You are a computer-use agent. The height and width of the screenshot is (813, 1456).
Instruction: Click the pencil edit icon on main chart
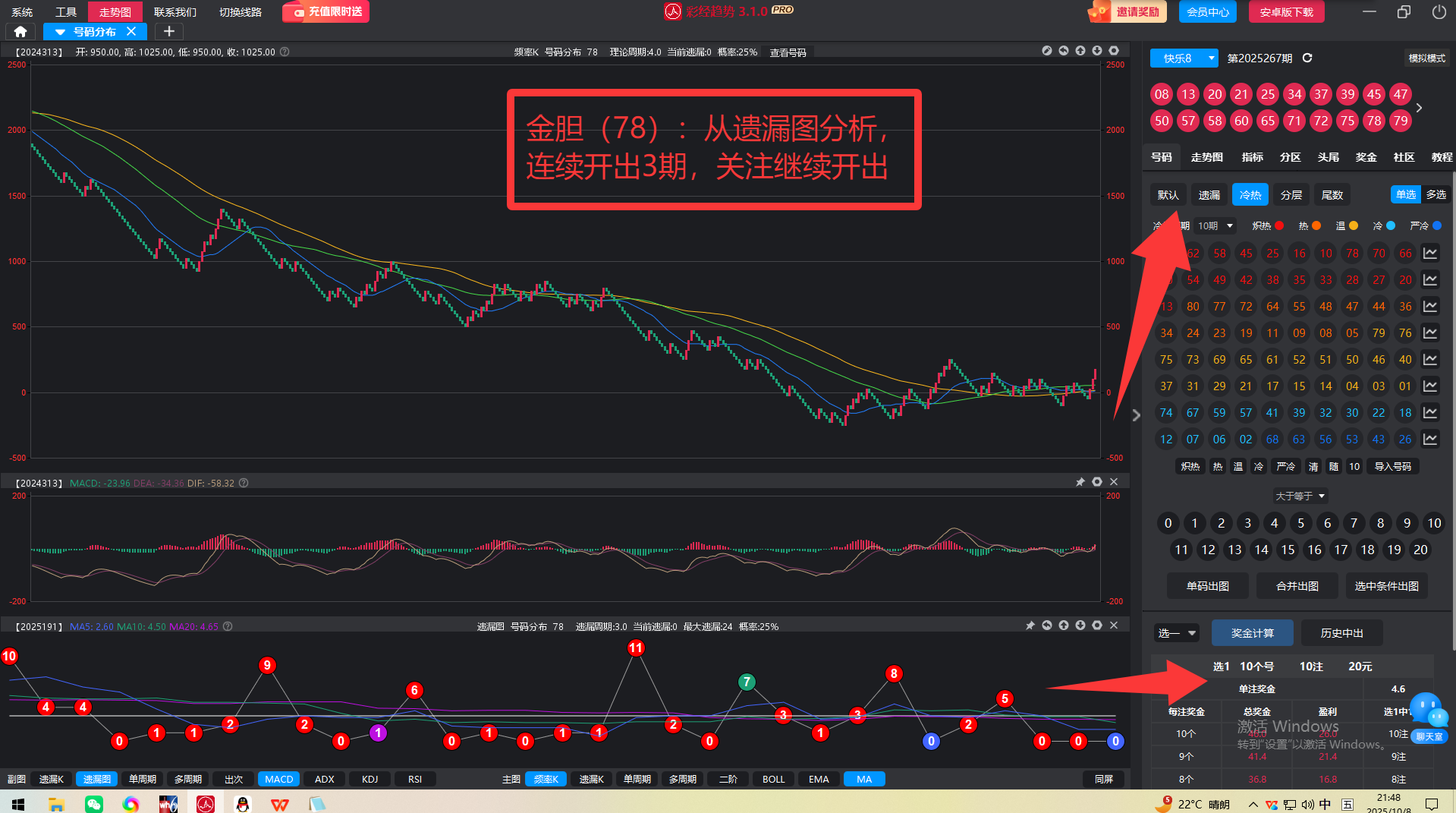pos(1047,51)
